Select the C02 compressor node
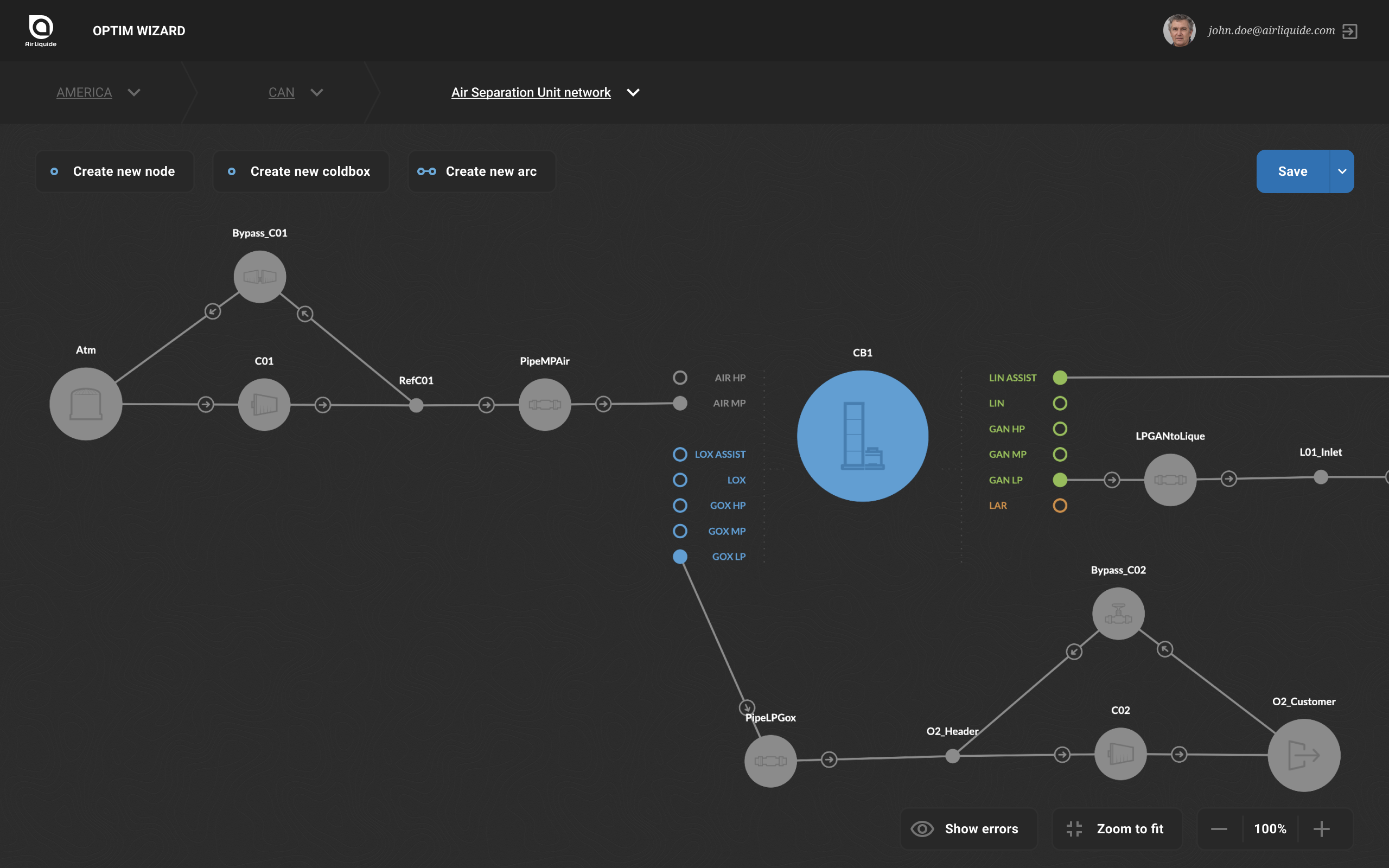The width and height of the screenshot is (1389, 868). pyautogui.click(x=1120, y=754)
